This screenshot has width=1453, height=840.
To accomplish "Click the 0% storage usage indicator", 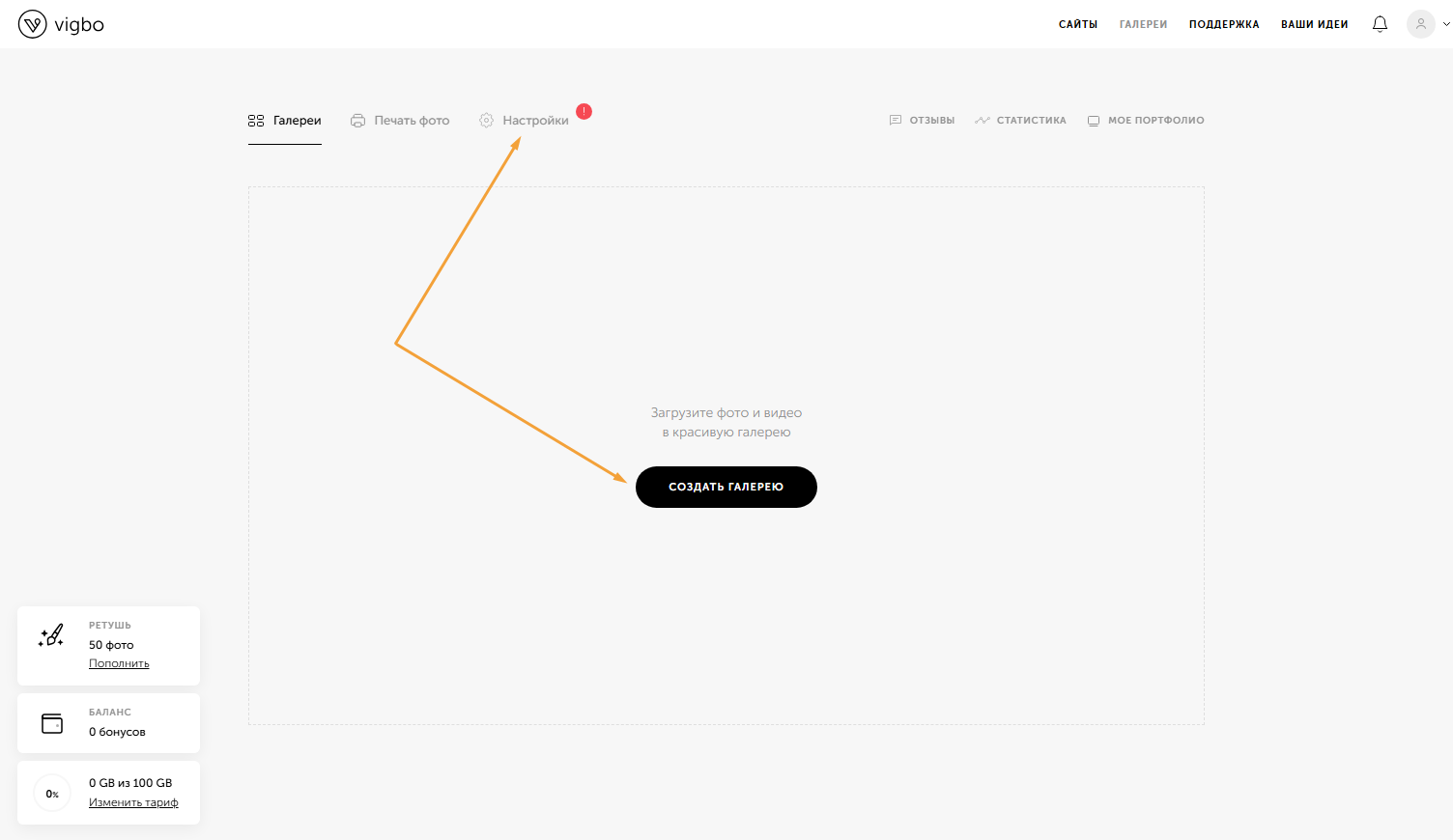I will pos(52,794).
